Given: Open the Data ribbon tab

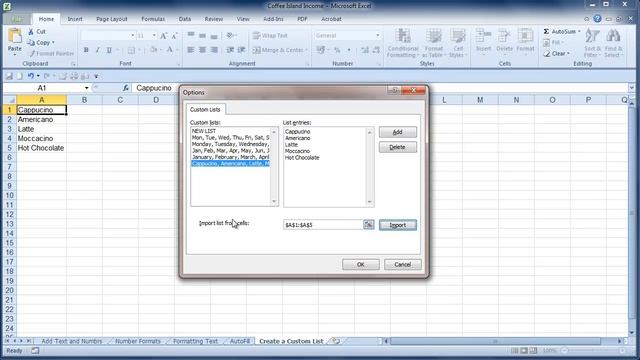Looking at the screenshot, I should 184,19.
